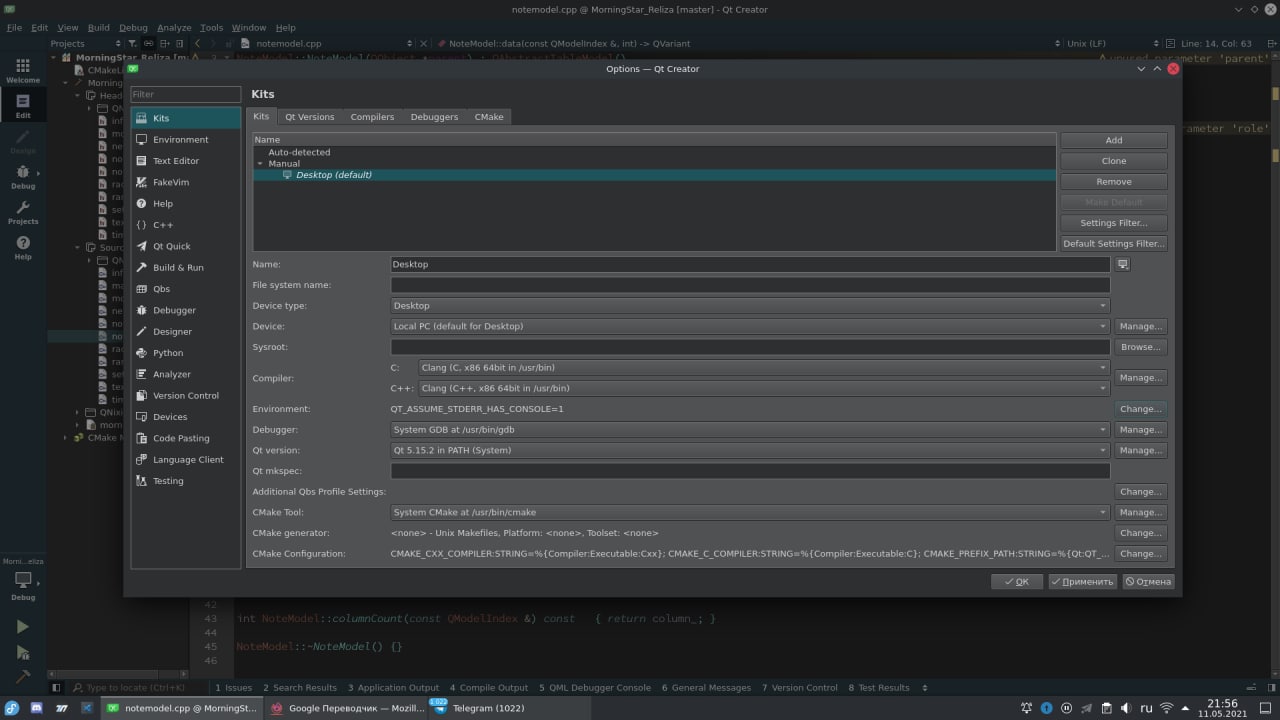The image size is (1280, 720).
Task: Click the Qt mkspec input field
Action: coord(750,471)
